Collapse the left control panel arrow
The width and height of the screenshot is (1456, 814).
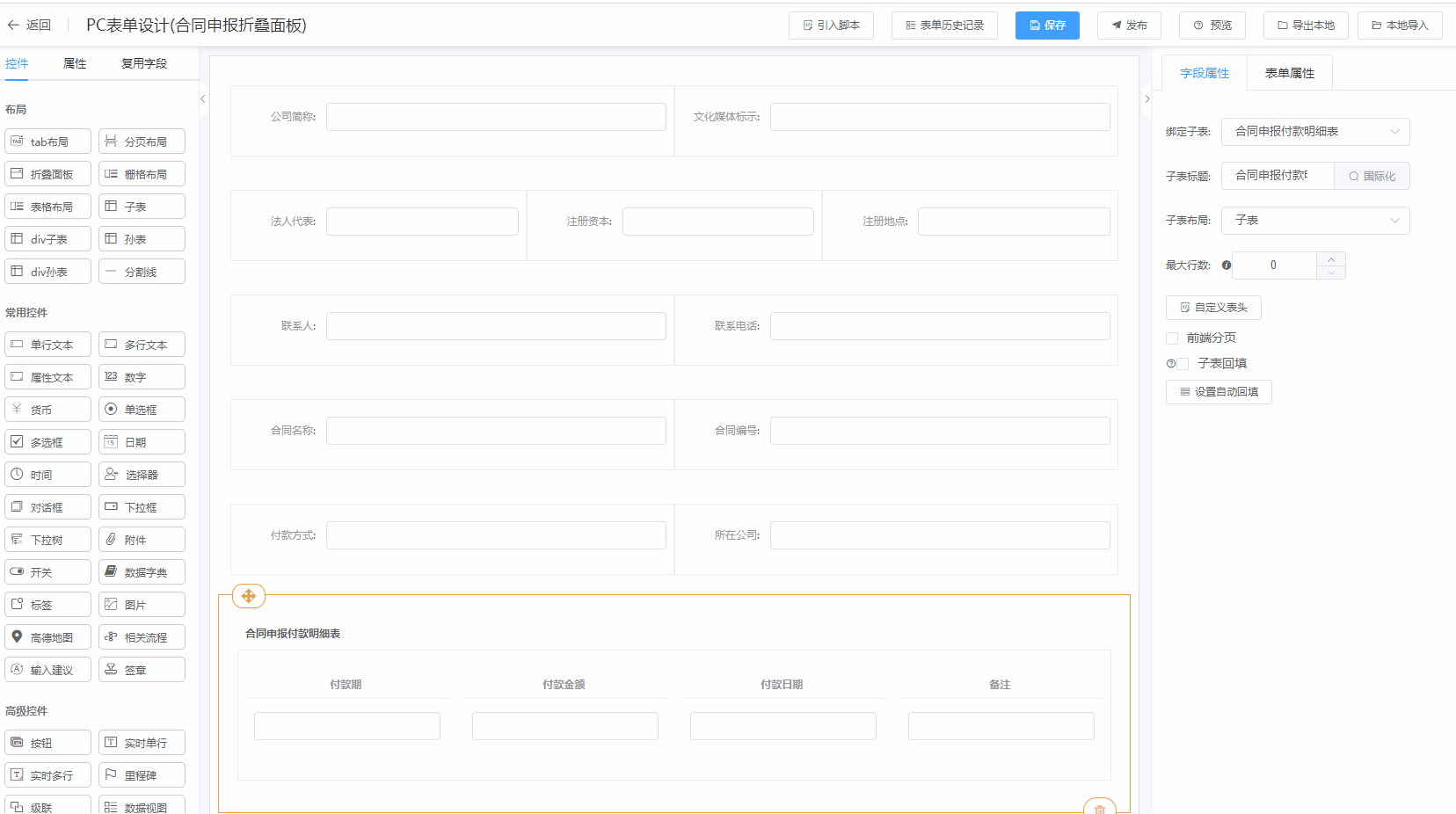tap(203, 99)
